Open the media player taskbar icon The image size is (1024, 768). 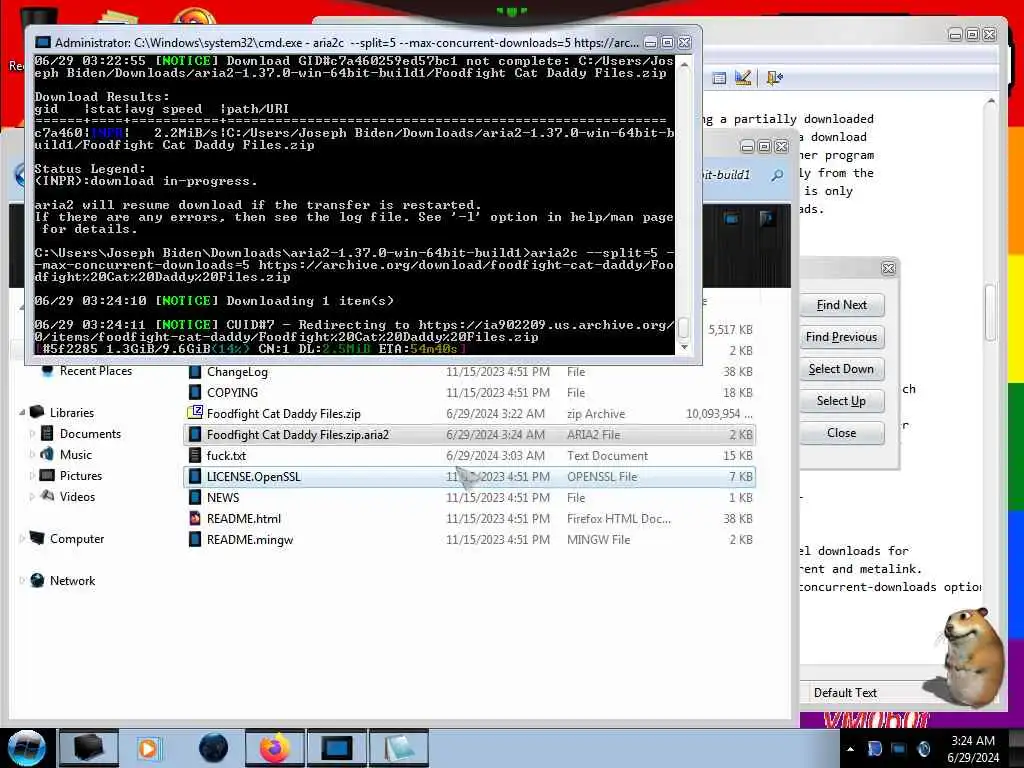[148, 748]
